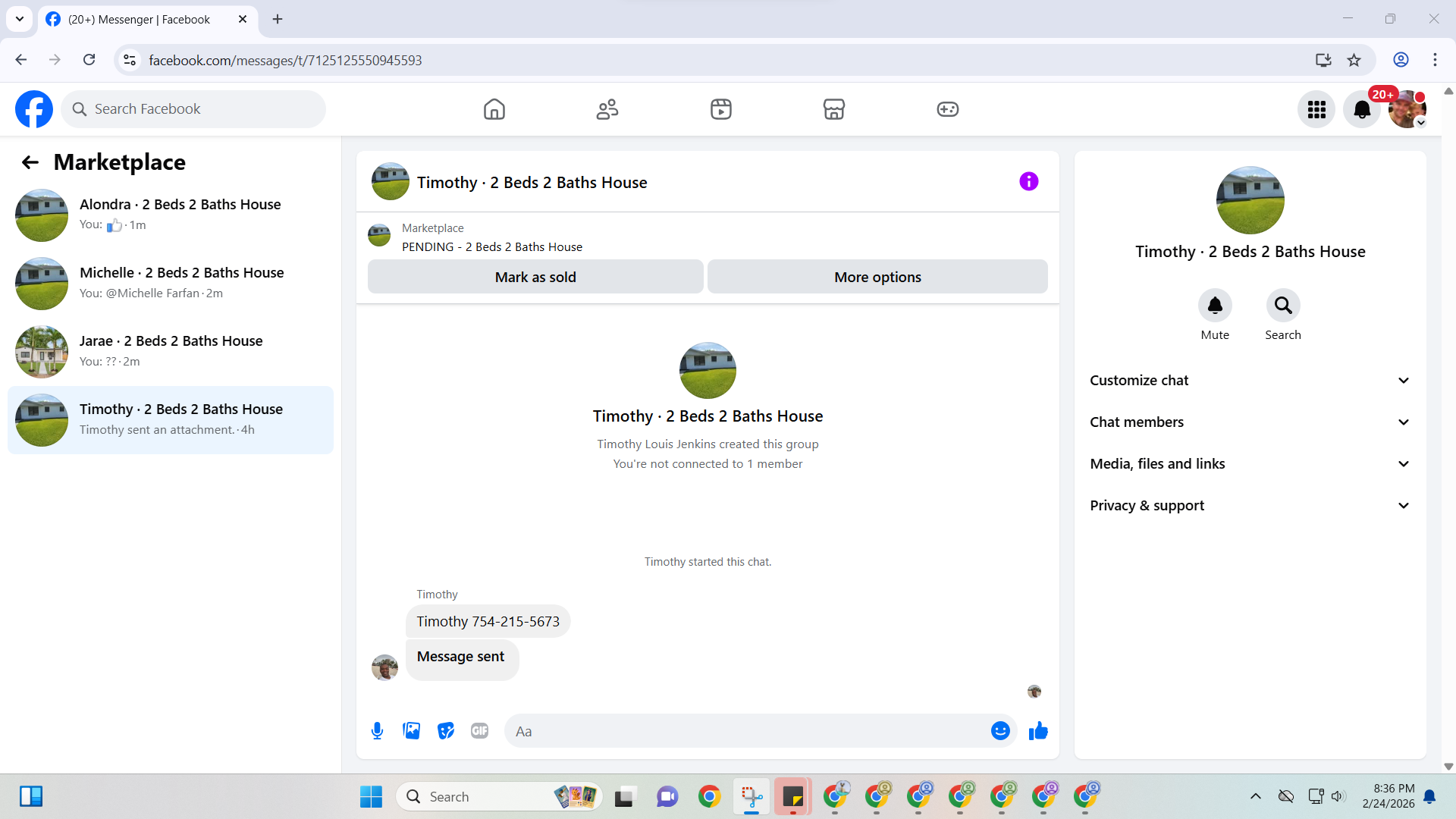Click the Mark as sold button
The height and width of the screenshot is (819, 1456).
535,278
